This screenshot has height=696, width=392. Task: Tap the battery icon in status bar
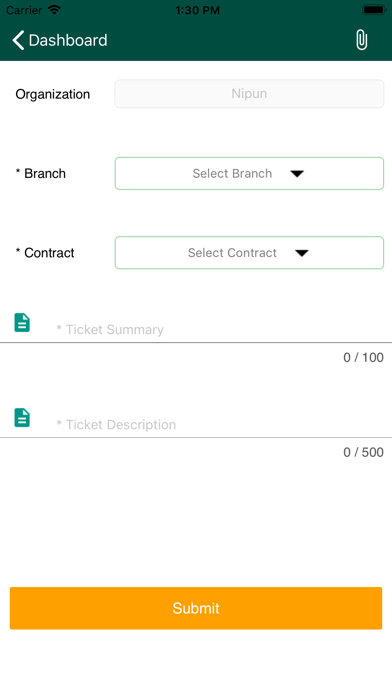point(374,10)
